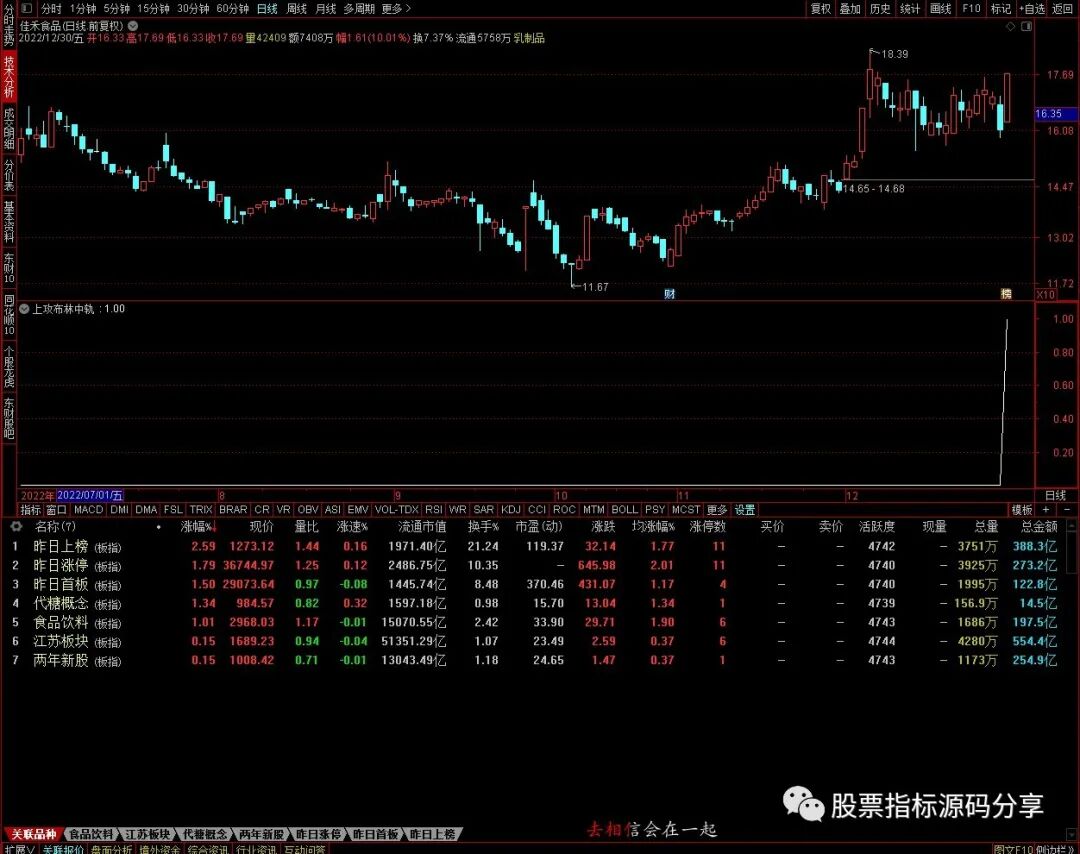The height and width of the screenshot is (854, 1080).
Task: Toggle the right side panel icon
Action: point(1026,26)
